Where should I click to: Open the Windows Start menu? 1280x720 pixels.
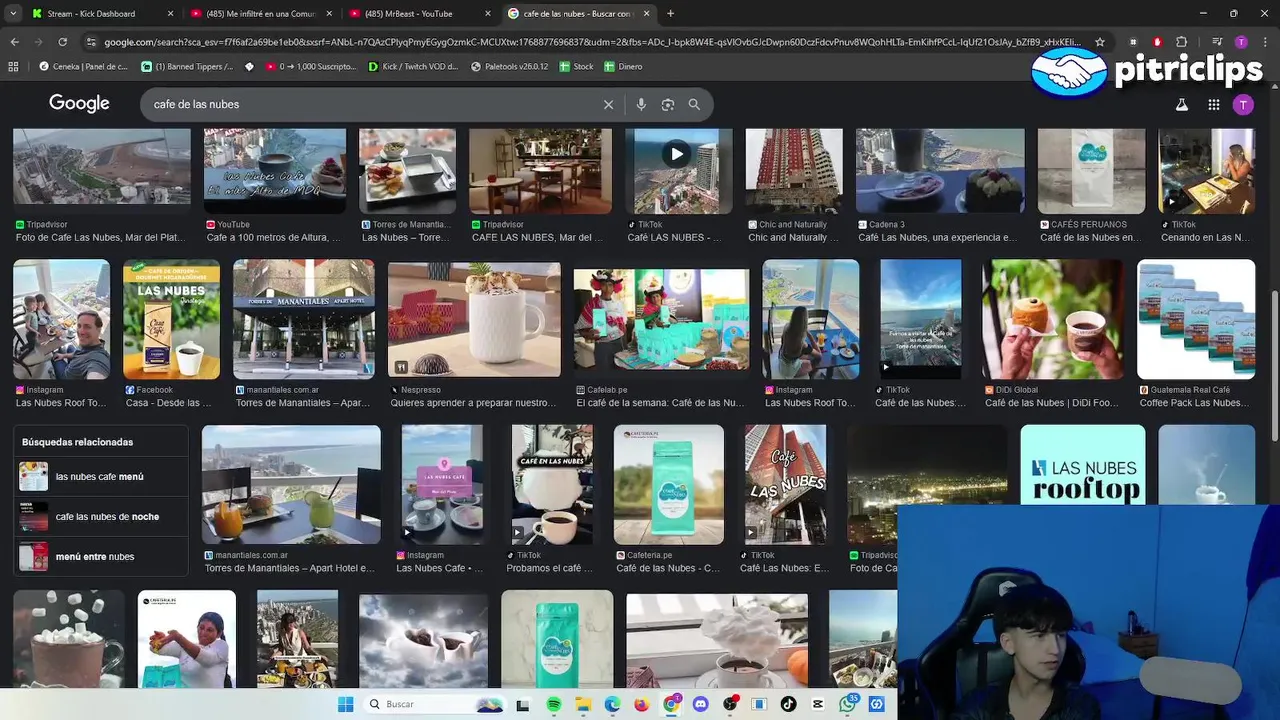[345, 704]
